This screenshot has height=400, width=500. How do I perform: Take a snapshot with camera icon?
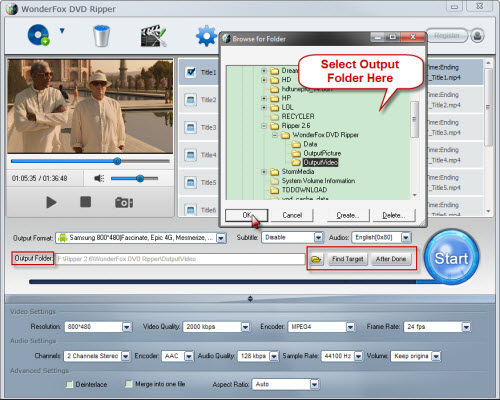pos(124,202)
